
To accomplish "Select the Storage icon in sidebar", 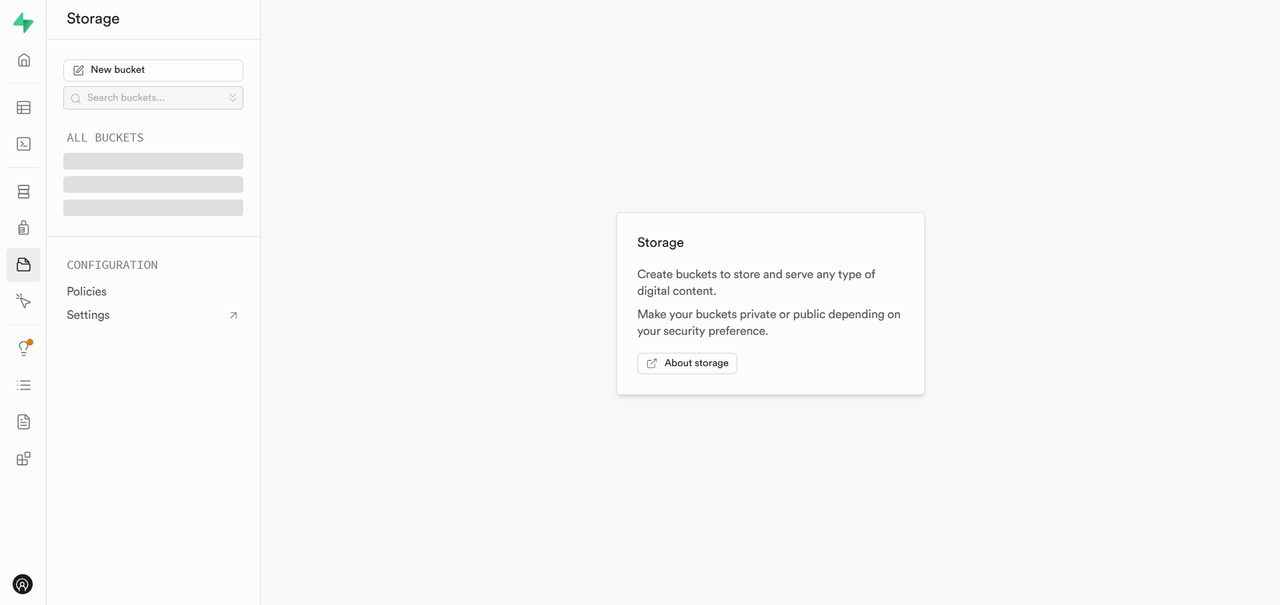I will click(x=24, y=265).
